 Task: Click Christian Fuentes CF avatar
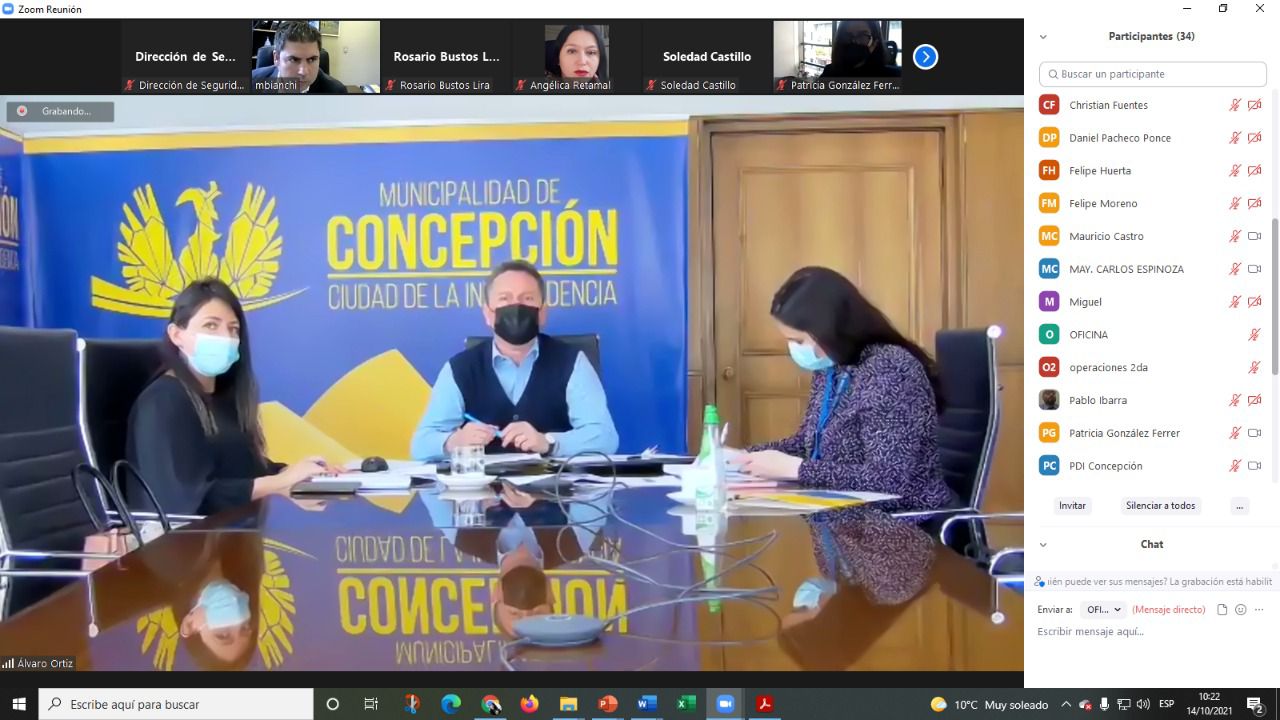[x=1049, y=105]
